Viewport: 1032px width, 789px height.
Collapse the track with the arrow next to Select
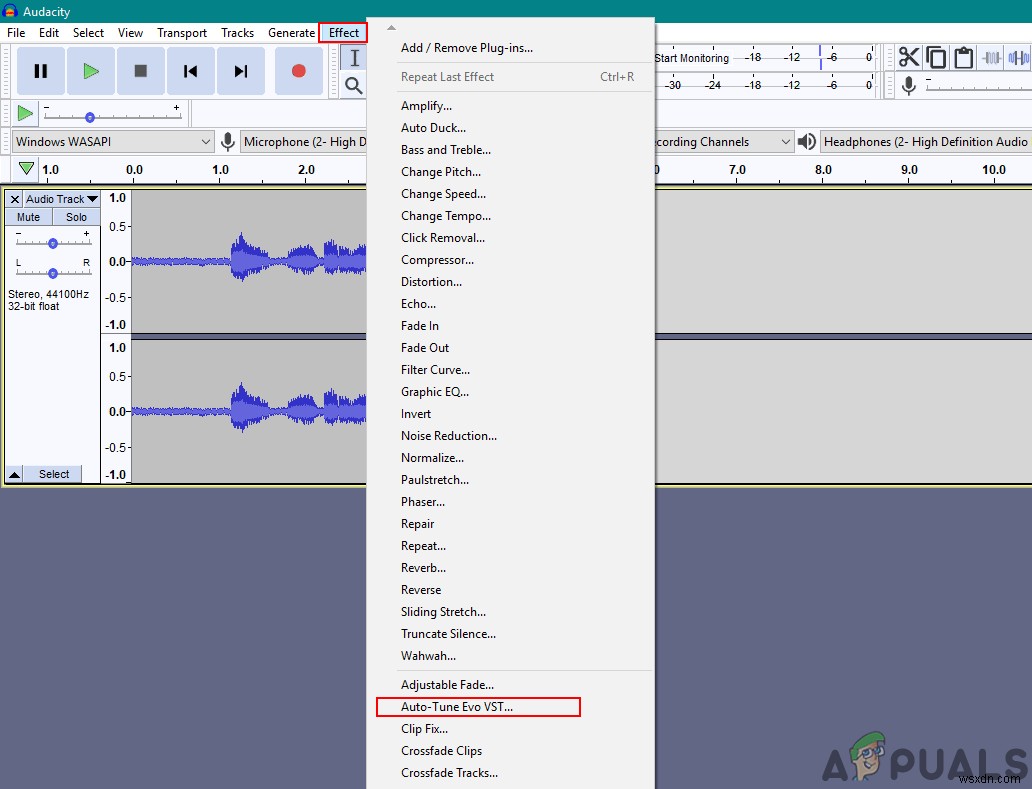tap(13, 473)
